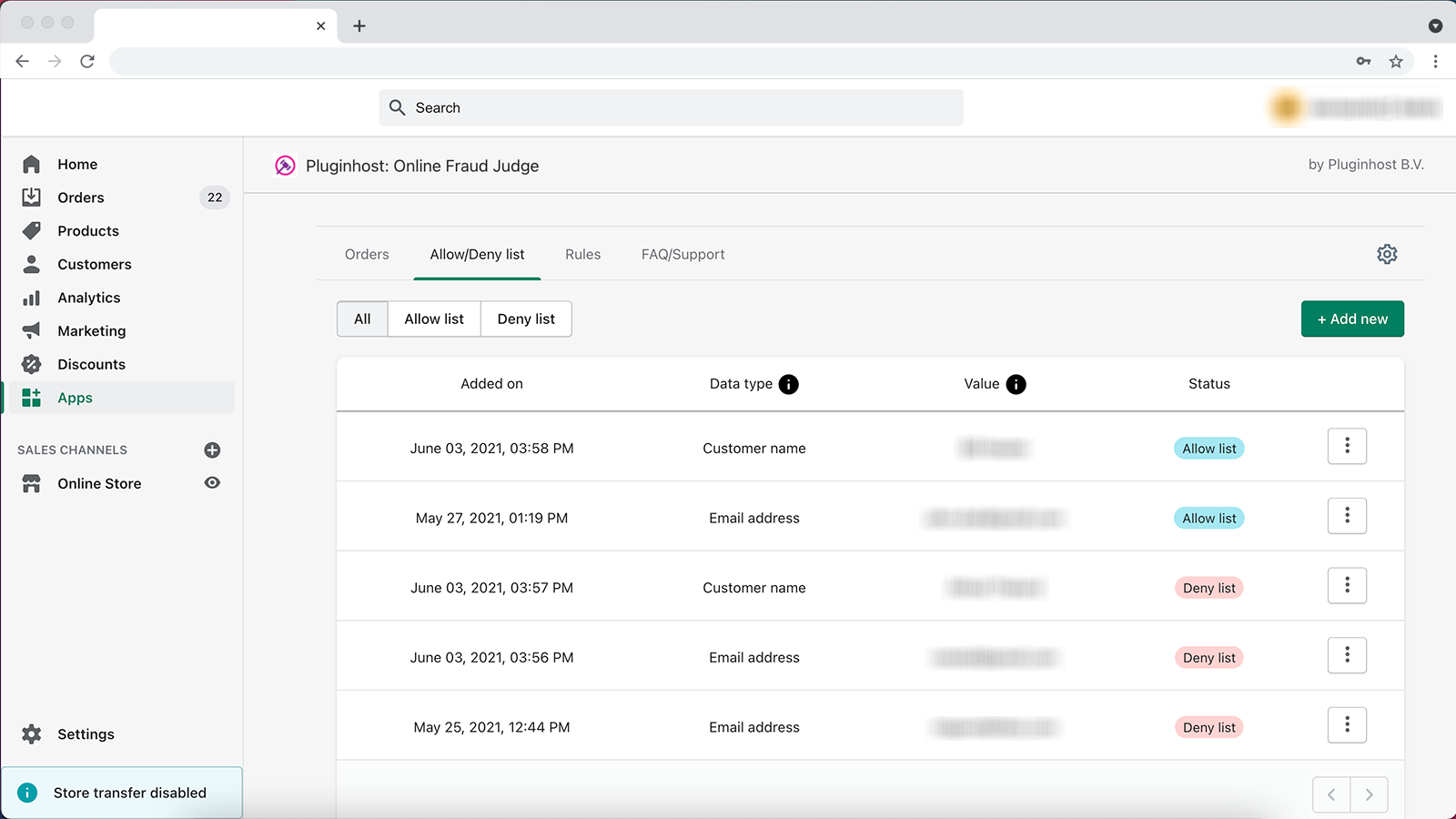Select the Deny list filter

pos(526,318)
